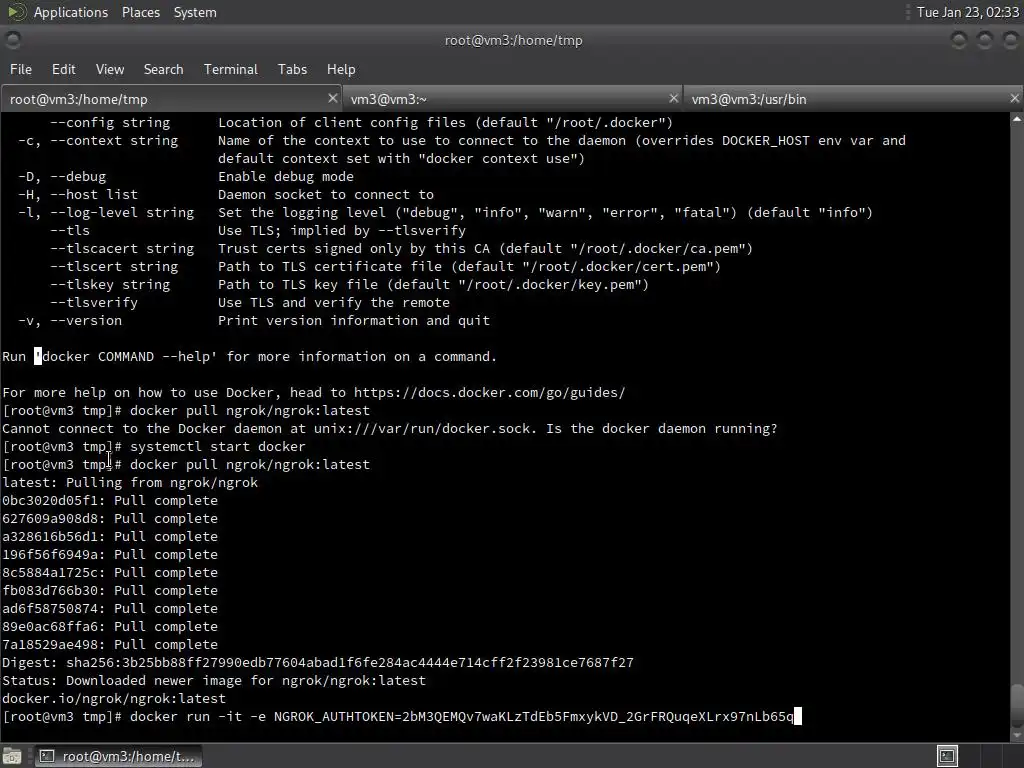The width and height of the screenshot is (1024, 768).
Task: Click the '-l, --log-level string' option text
Action: [106, 212]
